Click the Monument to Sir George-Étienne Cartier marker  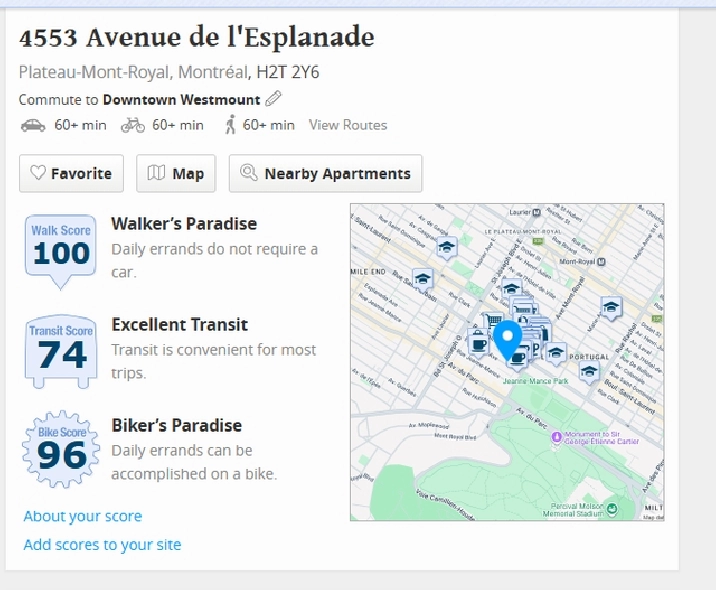point(556,437)
